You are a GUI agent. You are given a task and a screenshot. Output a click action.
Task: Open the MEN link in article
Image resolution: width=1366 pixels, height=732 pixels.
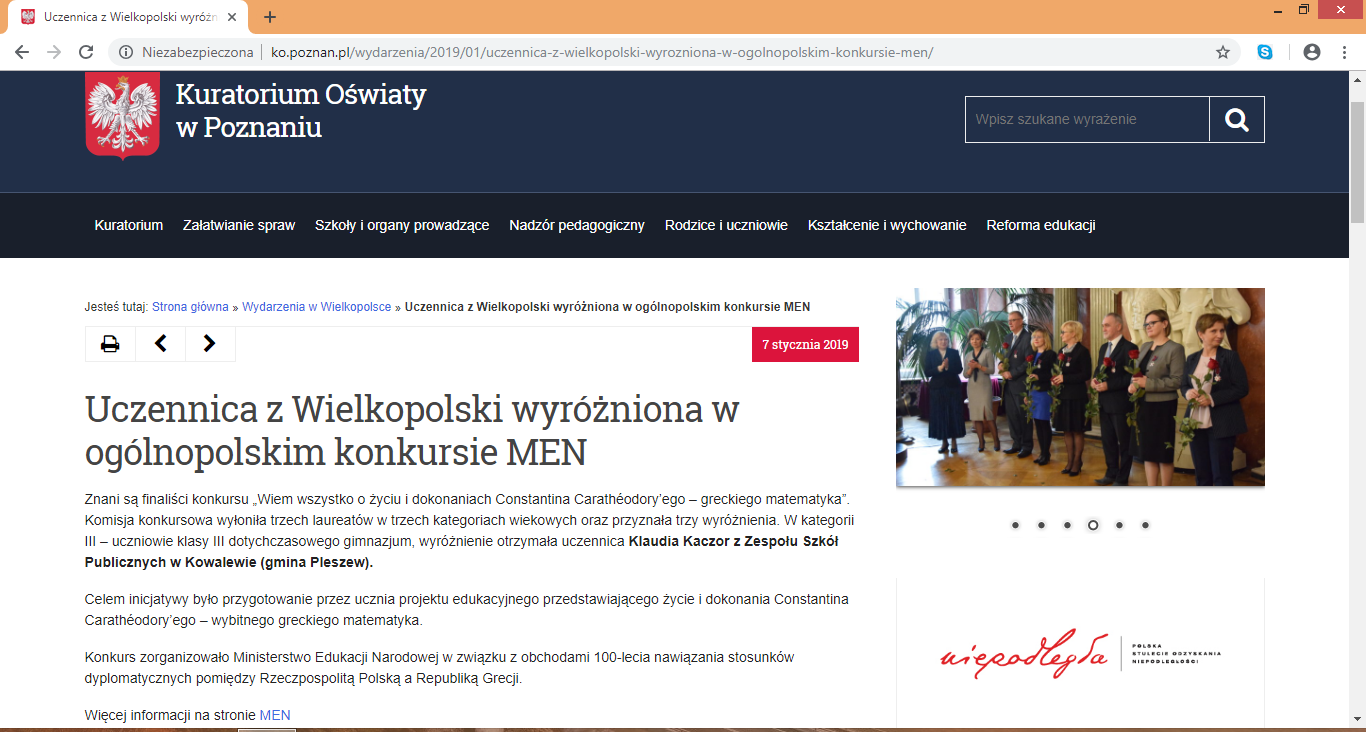point(275,715)
